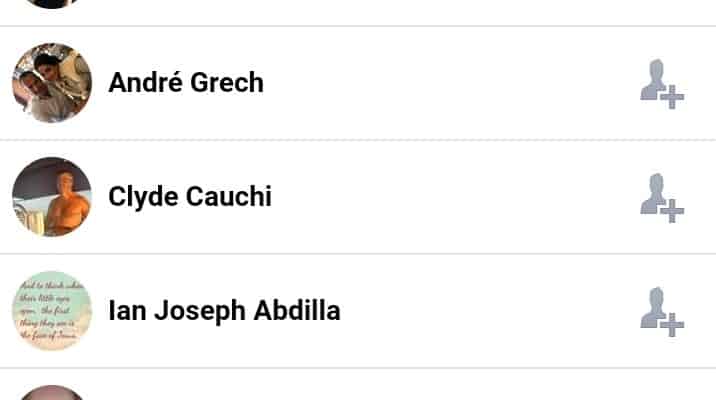This screenshot has width=716, height=400.
Task: Open André Grech's profile picture
Action: [52, 83]
